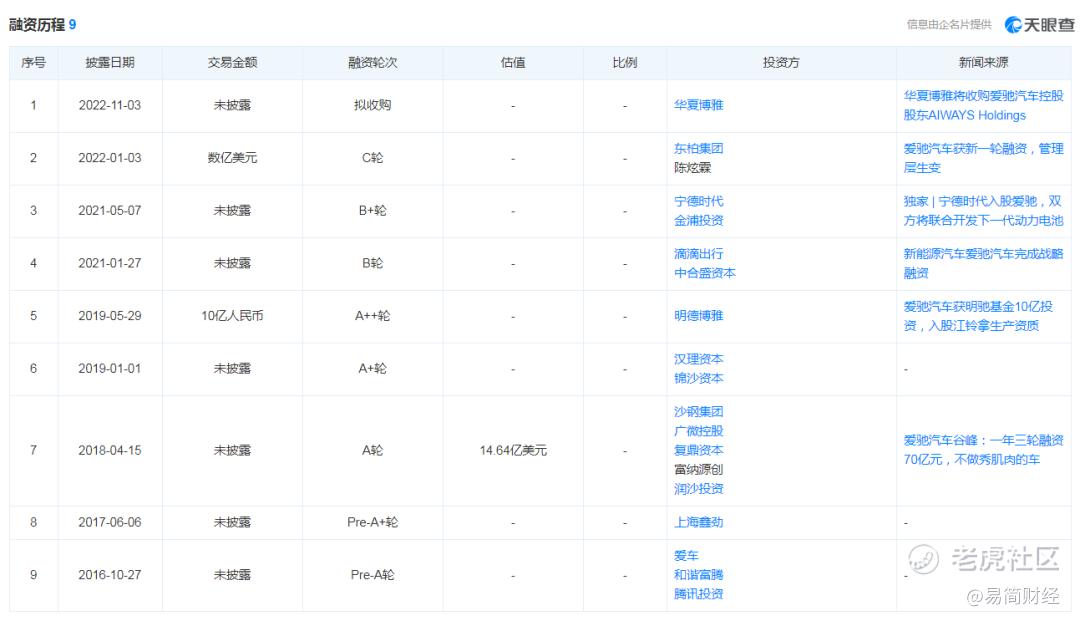Open investor link 腾讯投资
The image size is (1080, 621).
[x=698, y=594]
